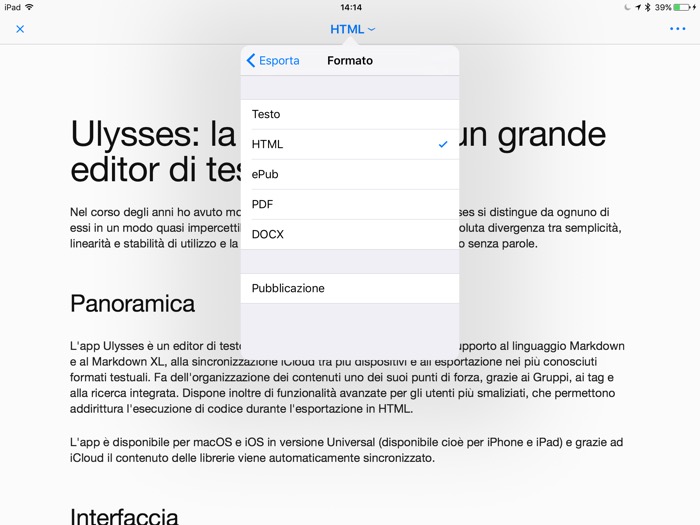Open the HTML format dropdown in title
Viewport: 700px width, 525px height.
click(352, 29)
